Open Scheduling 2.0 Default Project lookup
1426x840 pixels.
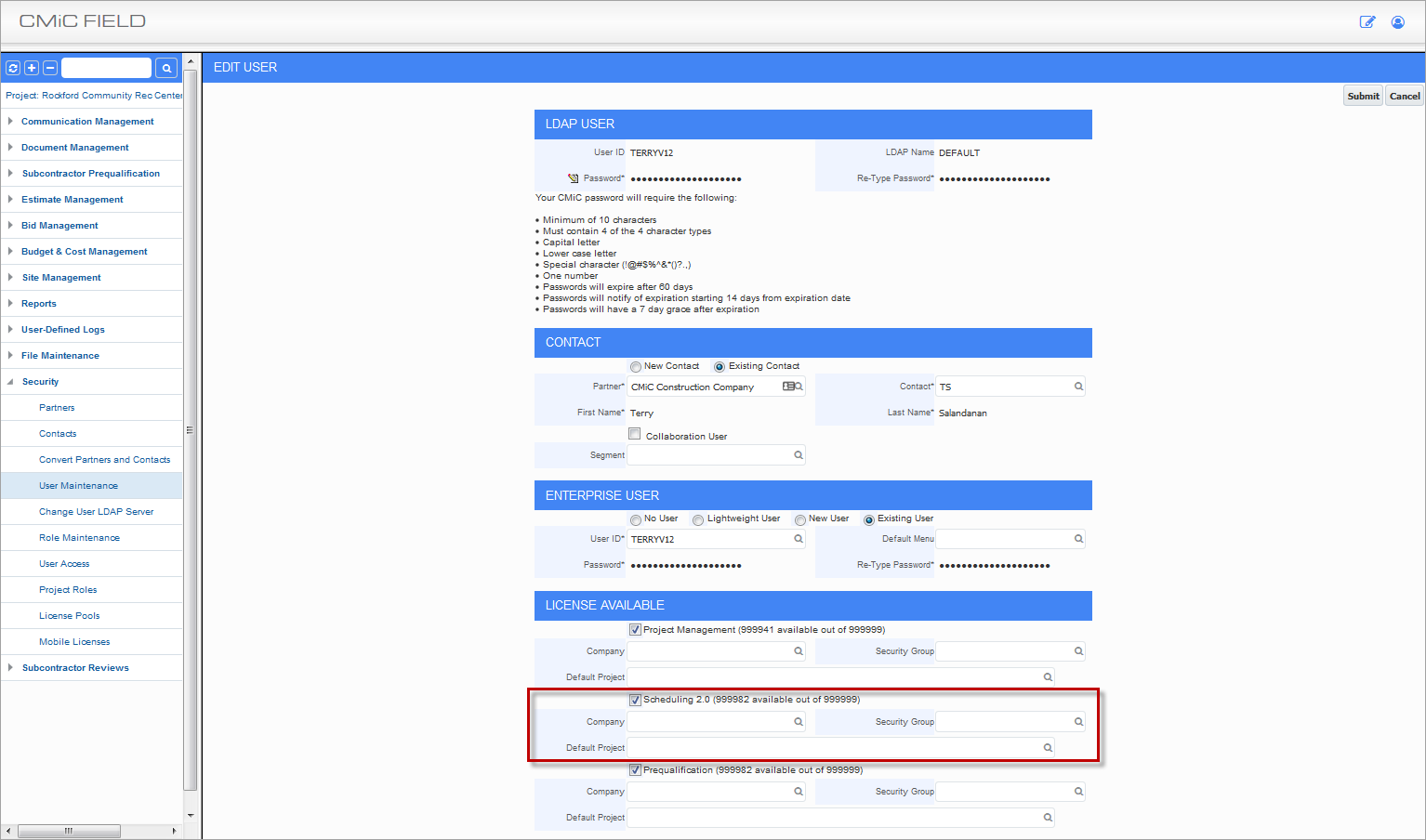[1048, 748]
